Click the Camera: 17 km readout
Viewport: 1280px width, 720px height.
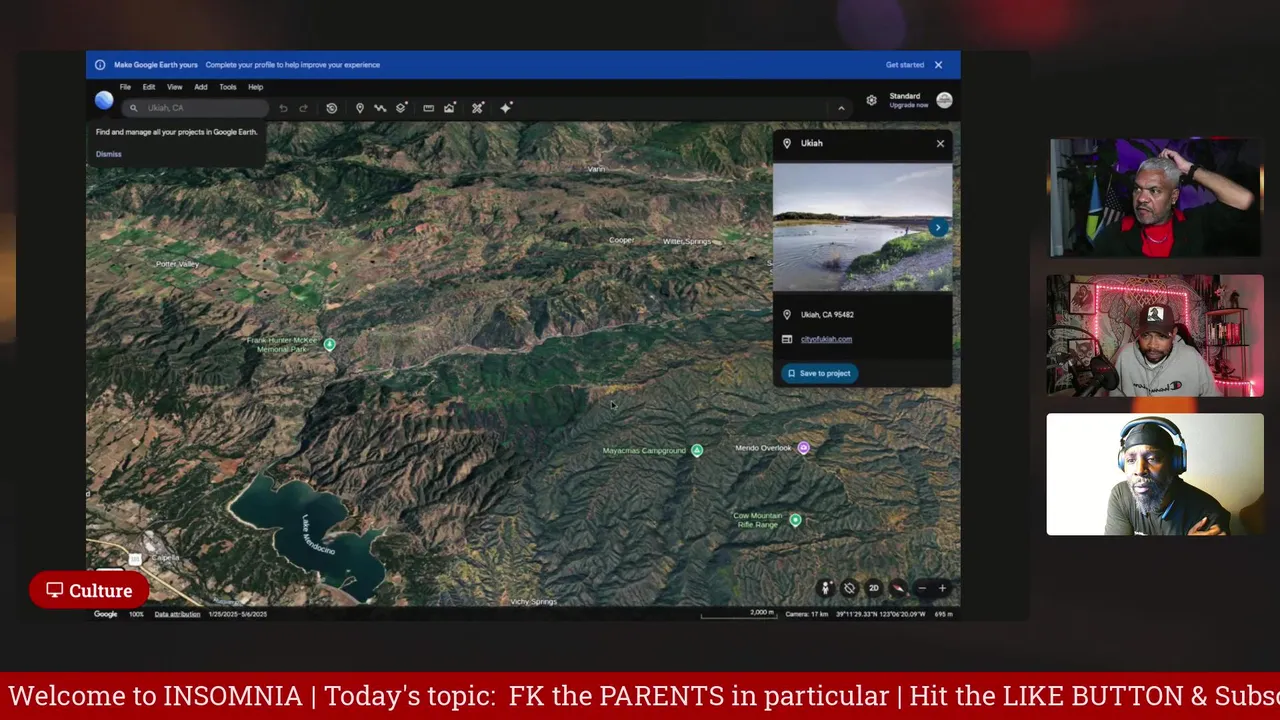pyautogui.click(x=806, y=614)
